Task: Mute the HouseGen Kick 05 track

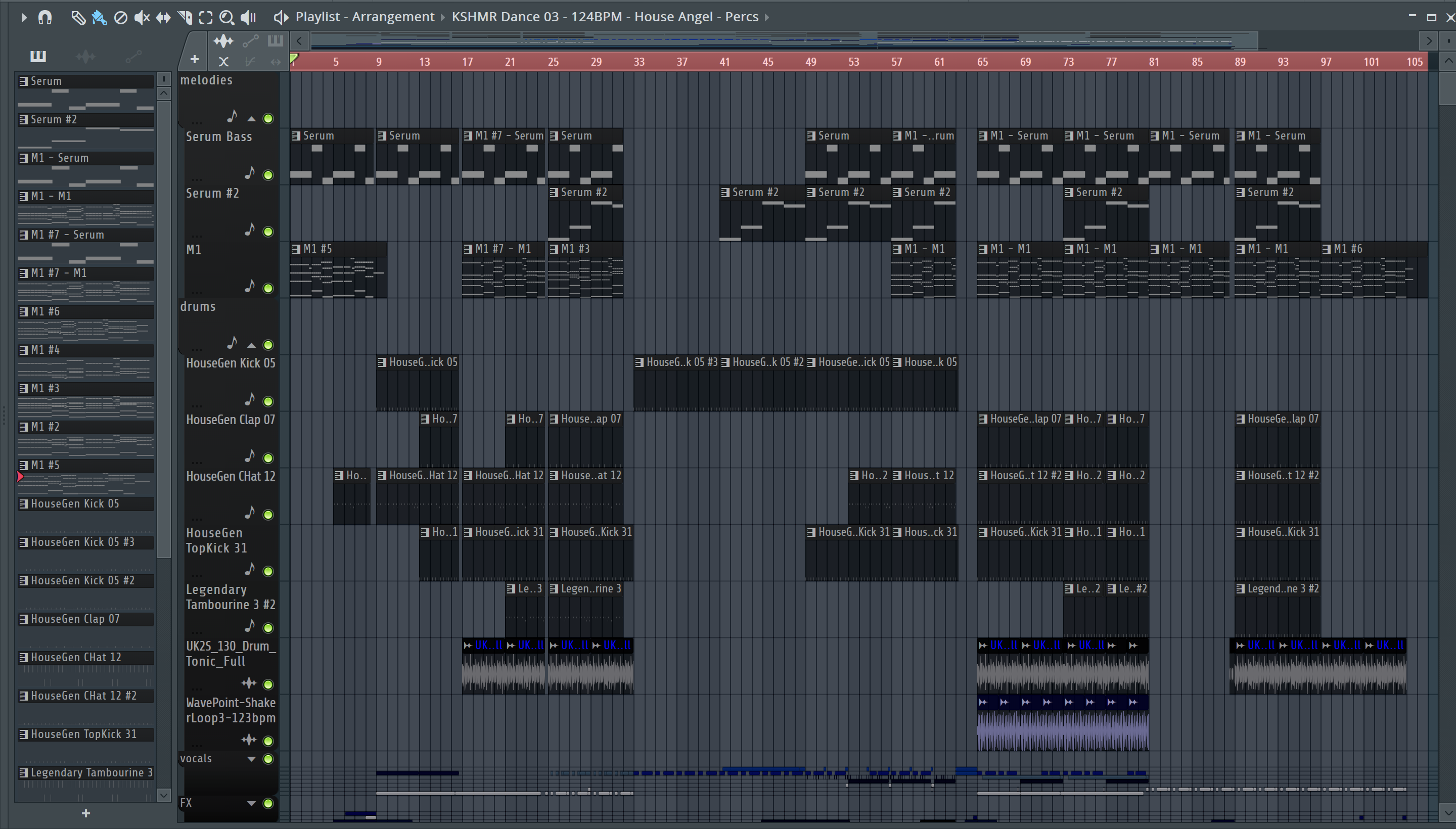Action: 268,401
